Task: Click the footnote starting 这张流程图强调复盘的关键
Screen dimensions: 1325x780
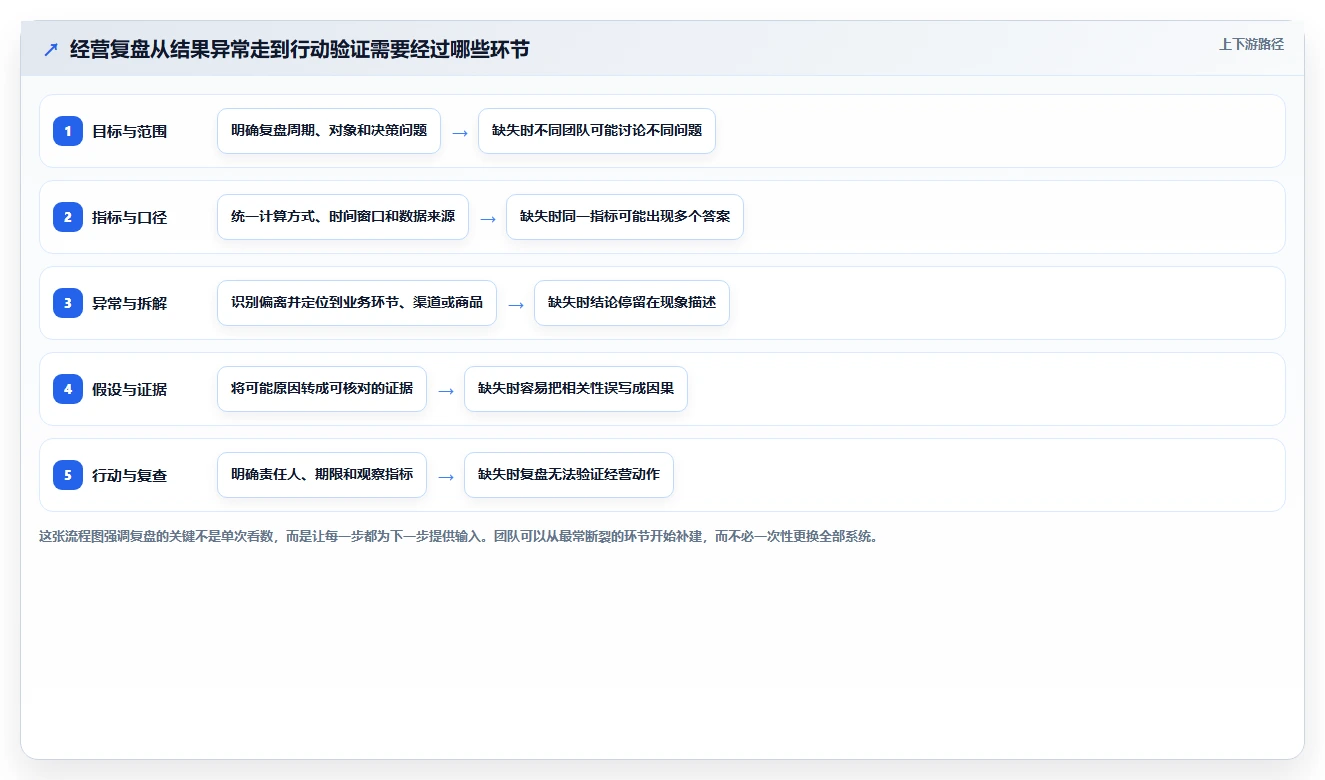Action: pos(459,536)
